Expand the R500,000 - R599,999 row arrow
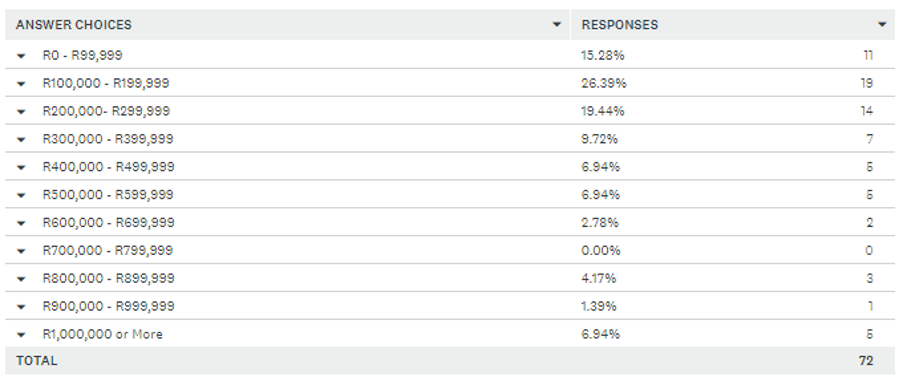904x386 pixels. 21,195
